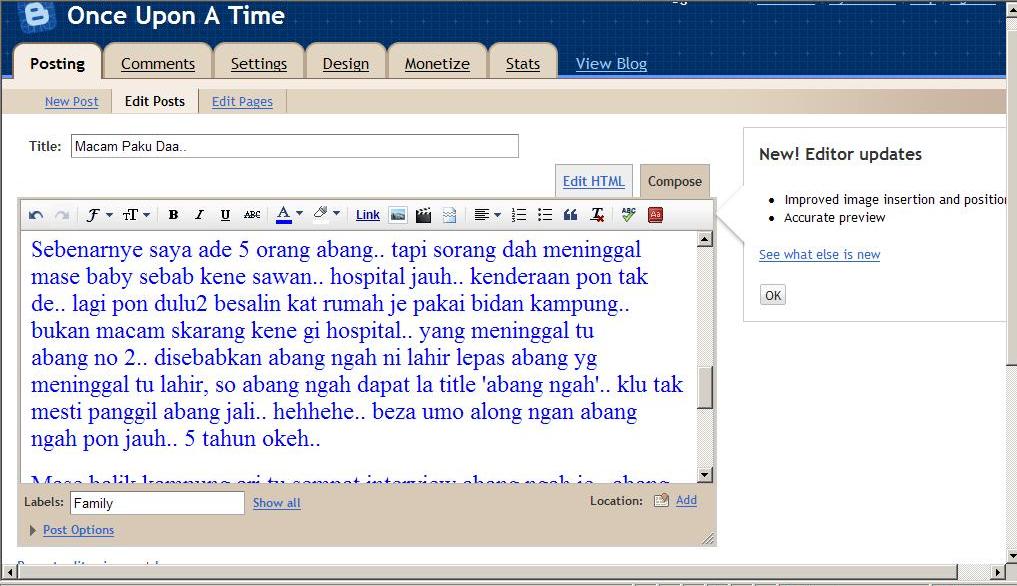Open the Monetize tab
Image resolution: width=1017 pixels, height=586 pixels.
(x=437, y=64)
